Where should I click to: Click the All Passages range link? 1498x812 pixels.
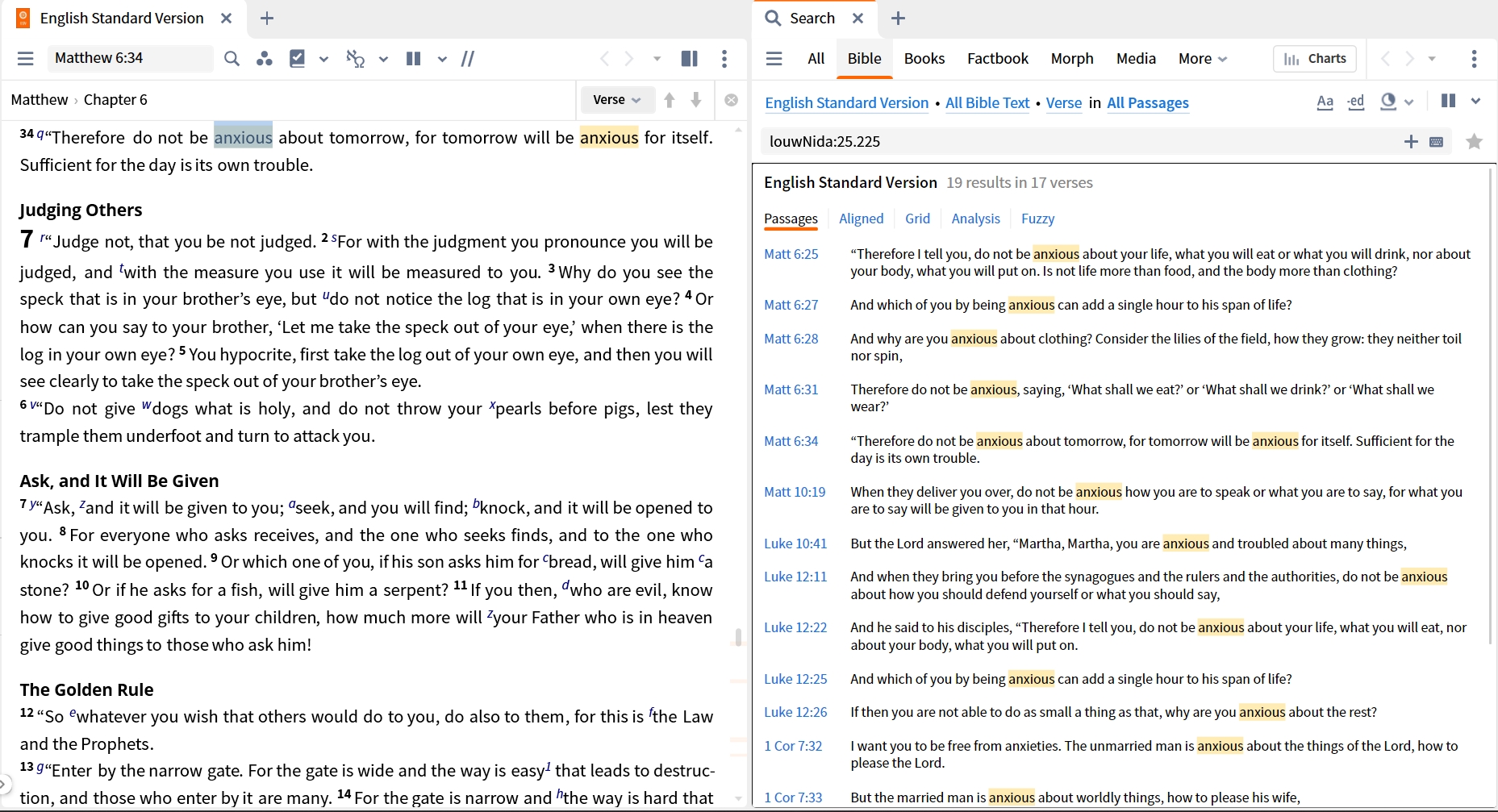coord(1148,102)
